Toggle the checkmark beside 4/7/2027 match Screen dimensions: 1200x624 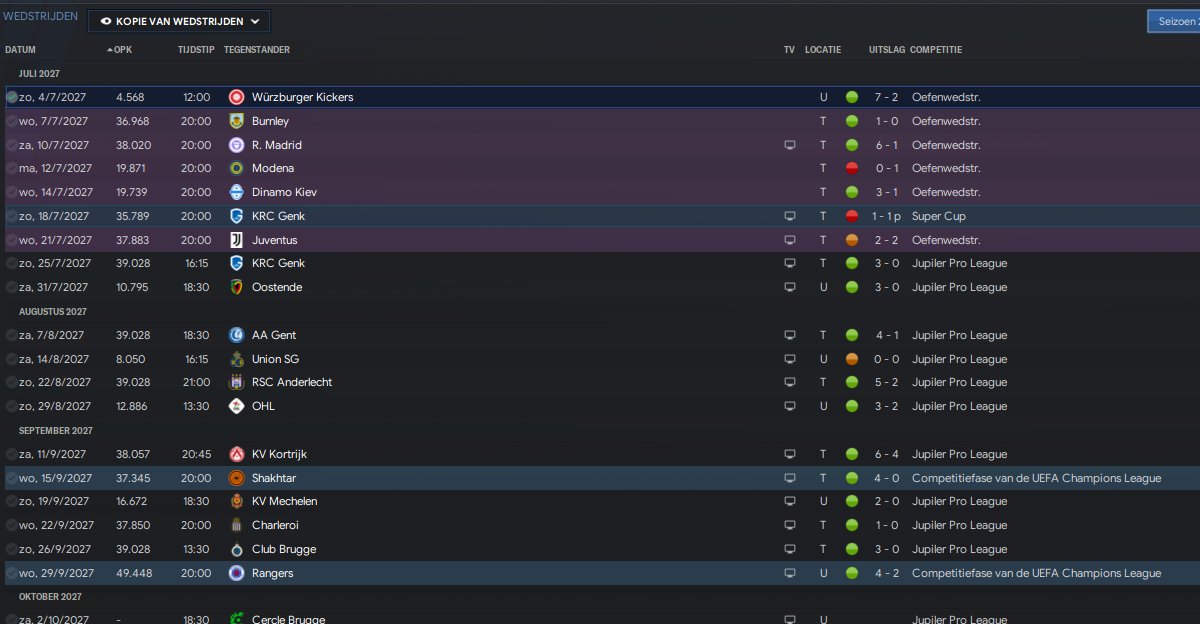pos(12,97)
